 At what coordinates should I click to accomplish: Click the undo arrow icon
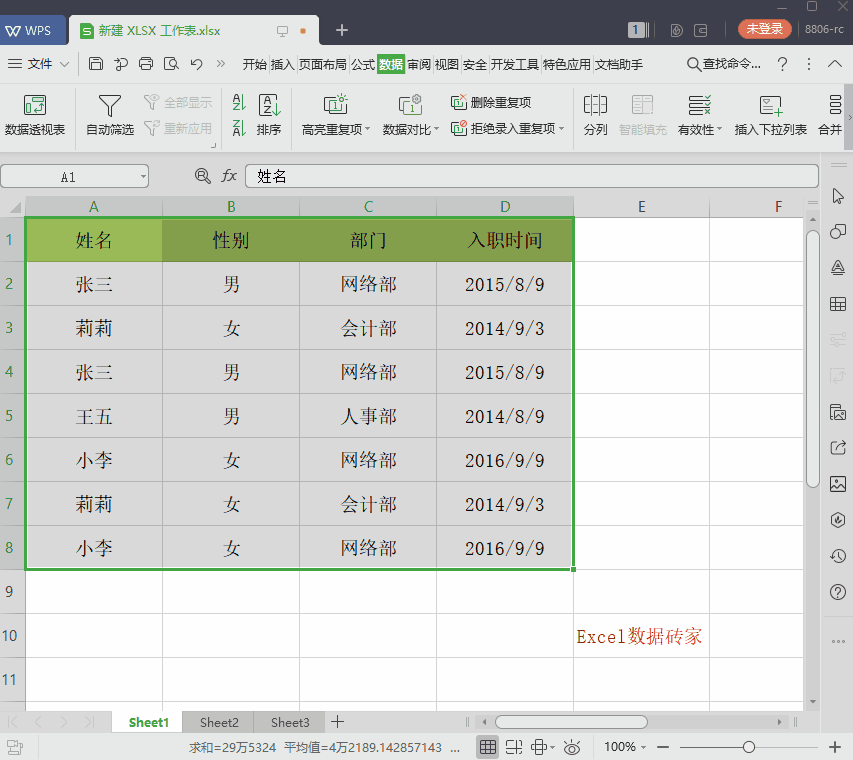coord(196,64)
